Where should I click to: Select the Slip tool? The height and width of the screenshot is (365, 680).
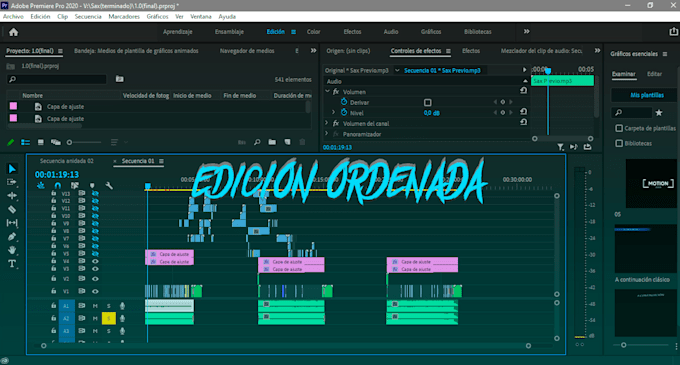12,223
